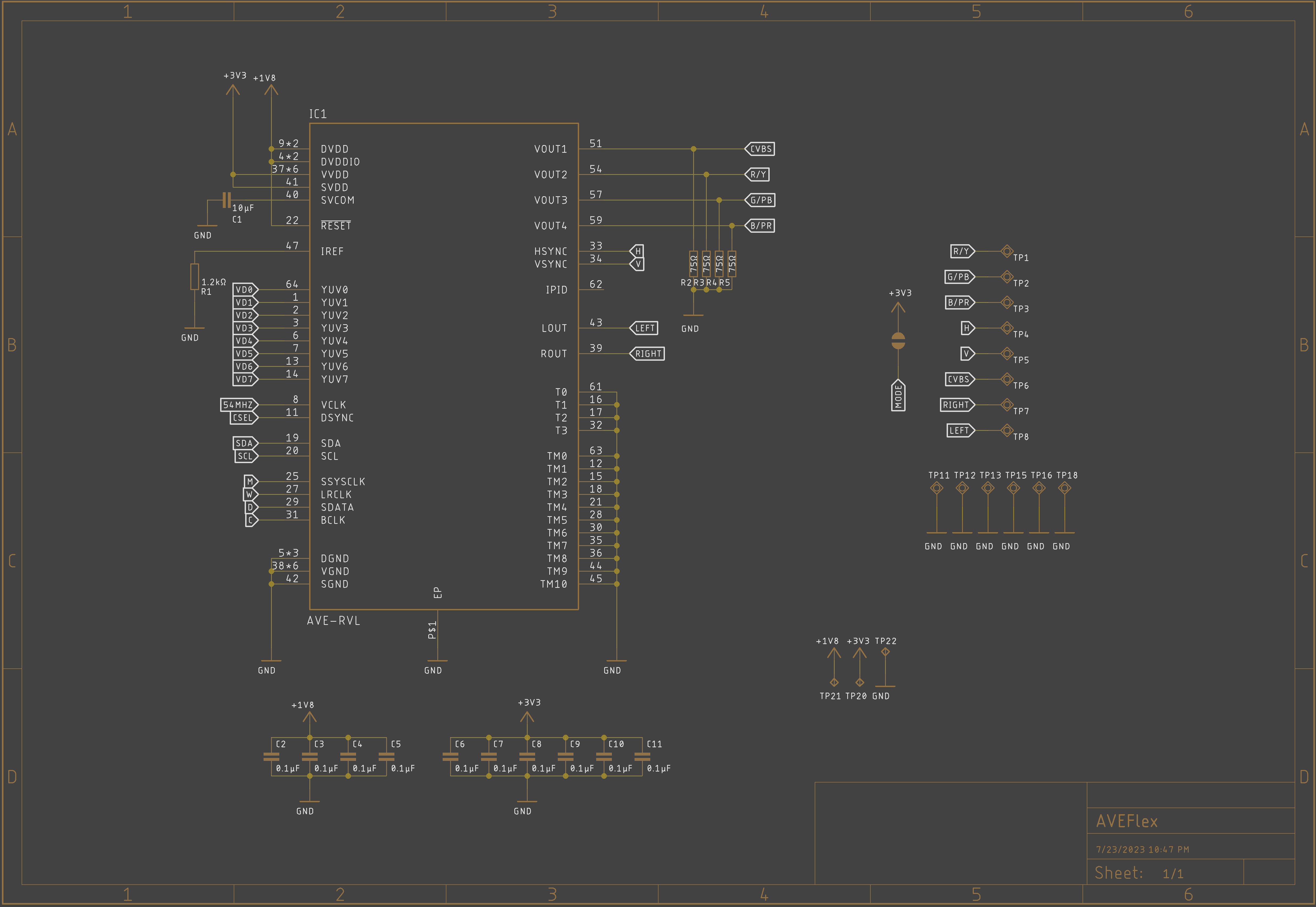Click the IC1 reference designator
Screen dimensions: 1316x907
tap(318, 114)
